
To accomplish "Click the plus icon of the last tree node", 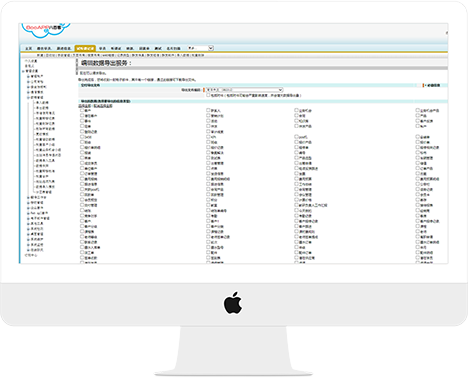I will coord(28,250).
